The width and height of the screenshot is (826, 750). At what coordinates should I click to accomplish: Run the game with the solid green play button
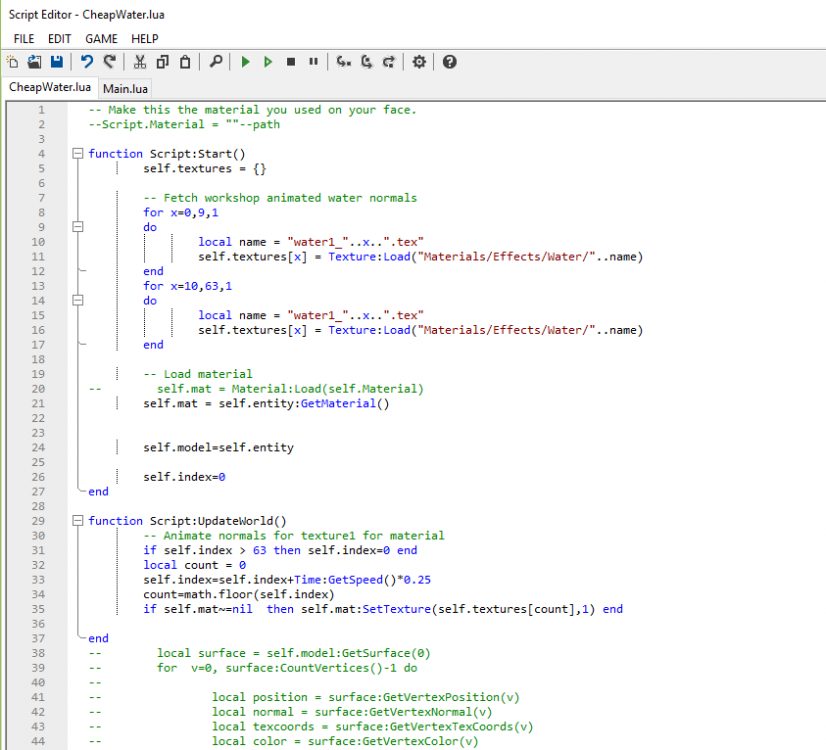(x=245, y=62)
